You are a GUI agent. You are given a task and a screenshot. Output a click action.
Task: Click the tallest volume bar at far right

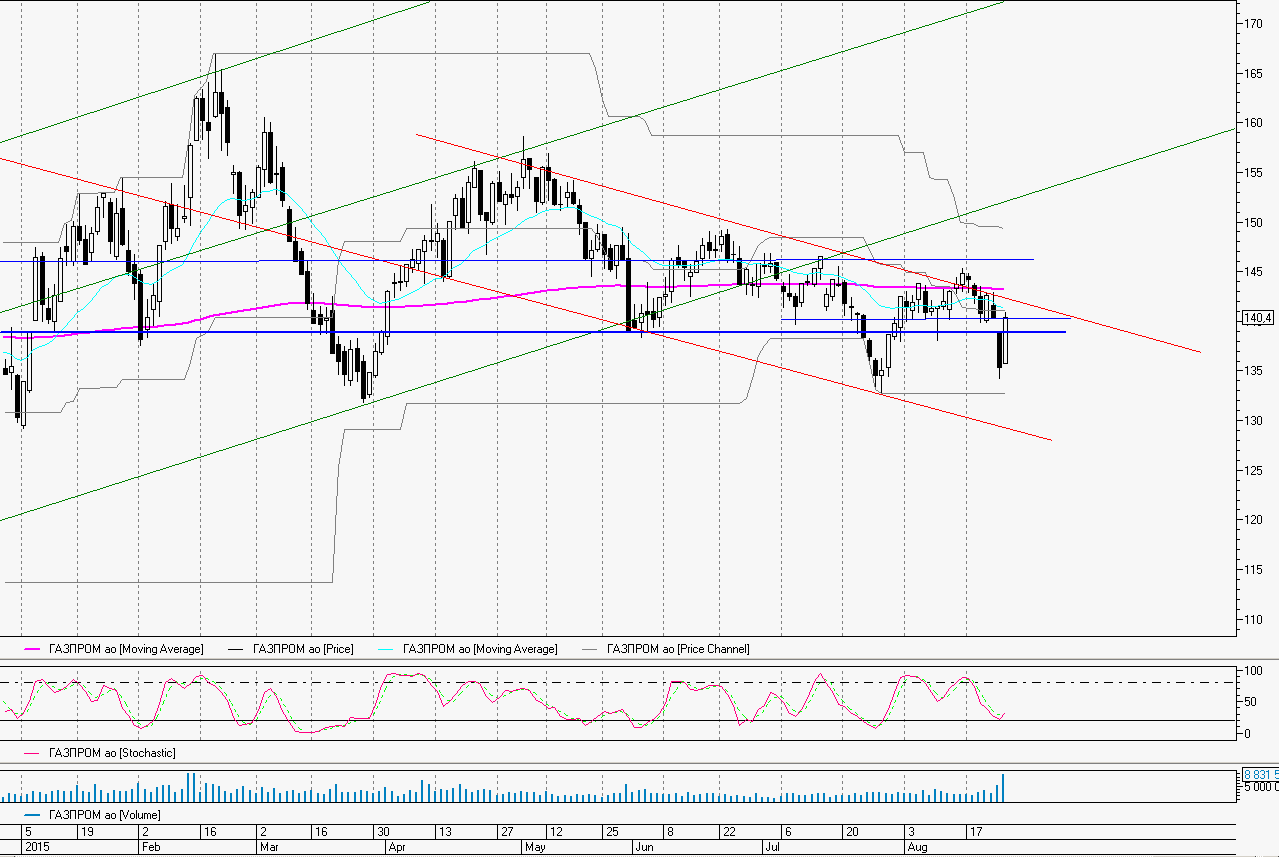click(1002, 788)
